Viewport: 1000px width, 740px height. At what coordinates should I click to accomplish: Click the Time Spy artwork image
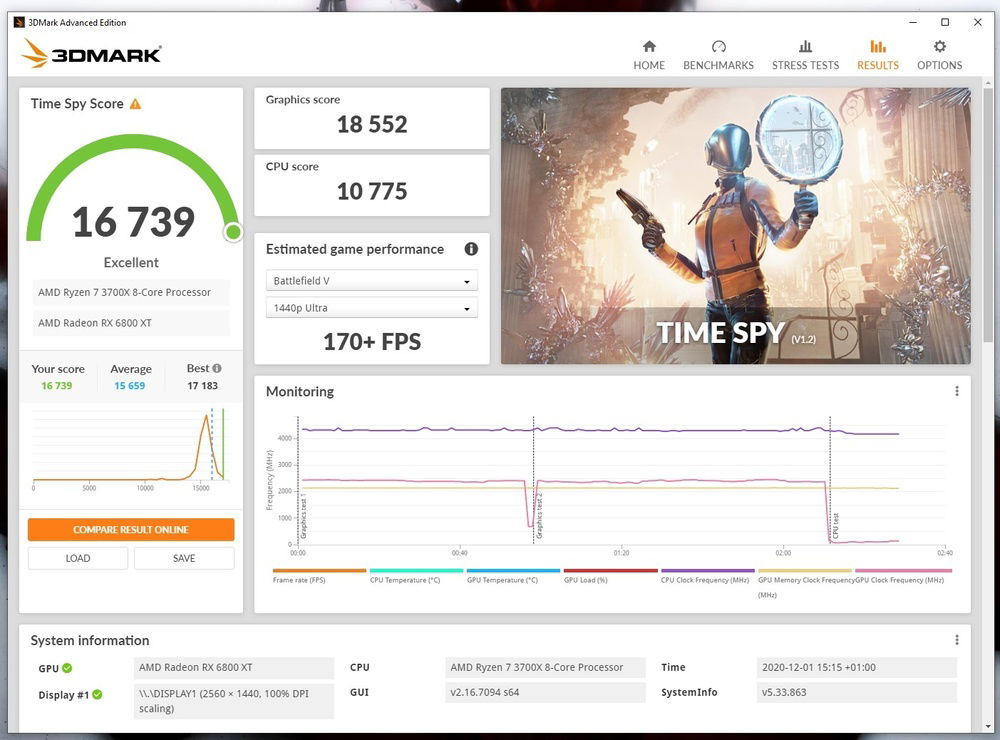735,225
